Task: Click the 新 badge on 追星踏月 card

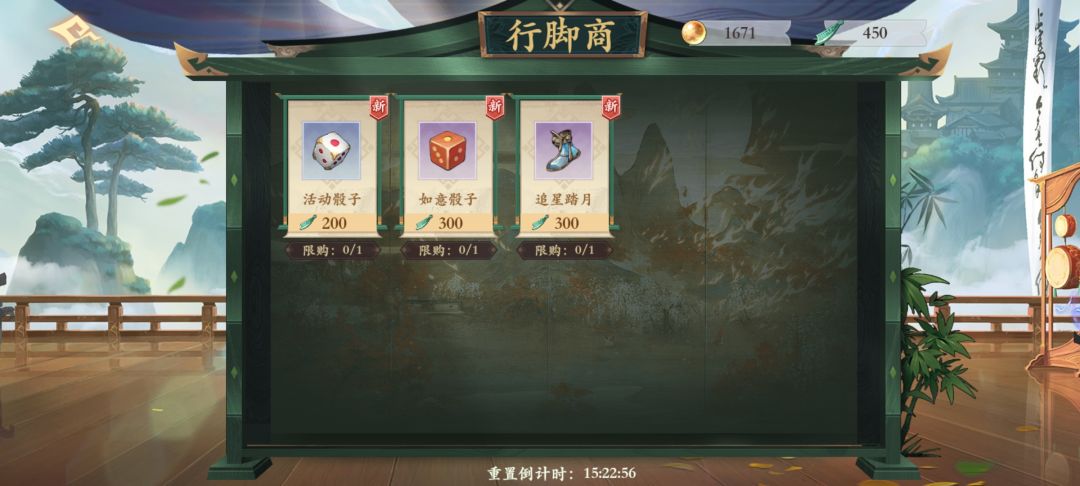Action: click(x=611, y=107)
